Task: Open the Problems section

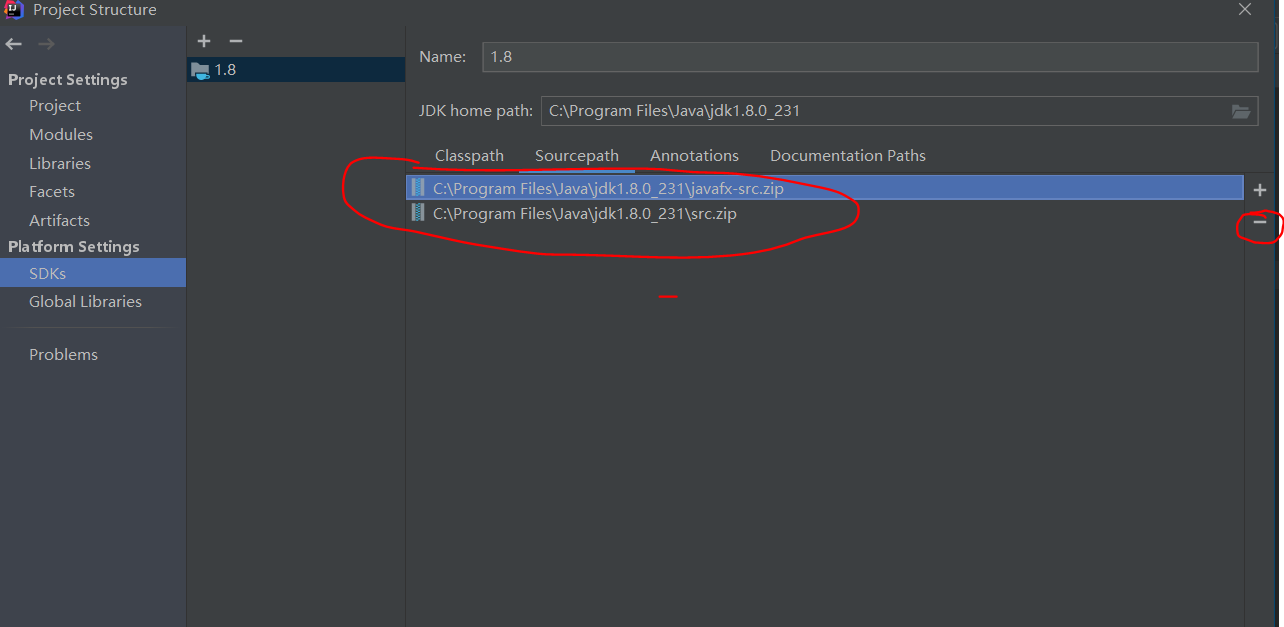Action: pyautogui.click(x=64, y=355)
